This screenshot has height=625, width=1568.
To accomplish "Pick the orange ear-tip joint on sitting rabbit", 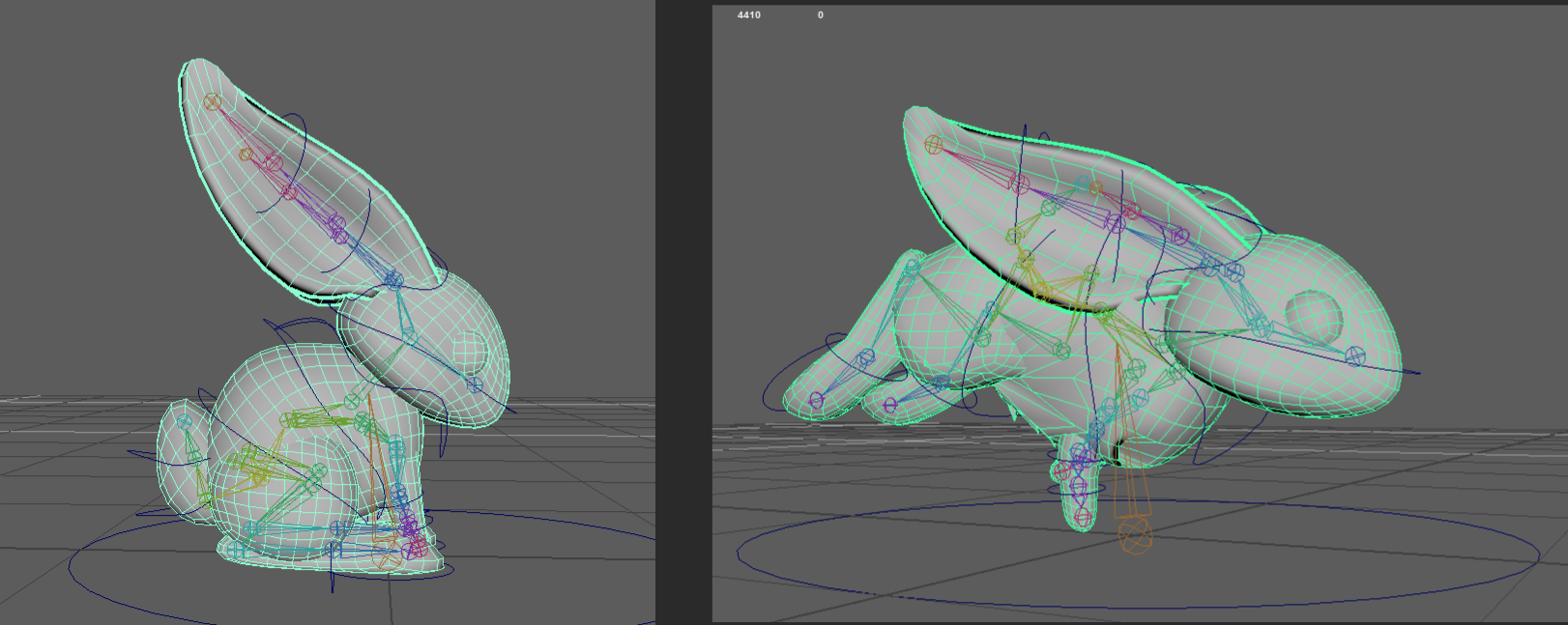I will [213, 101].
